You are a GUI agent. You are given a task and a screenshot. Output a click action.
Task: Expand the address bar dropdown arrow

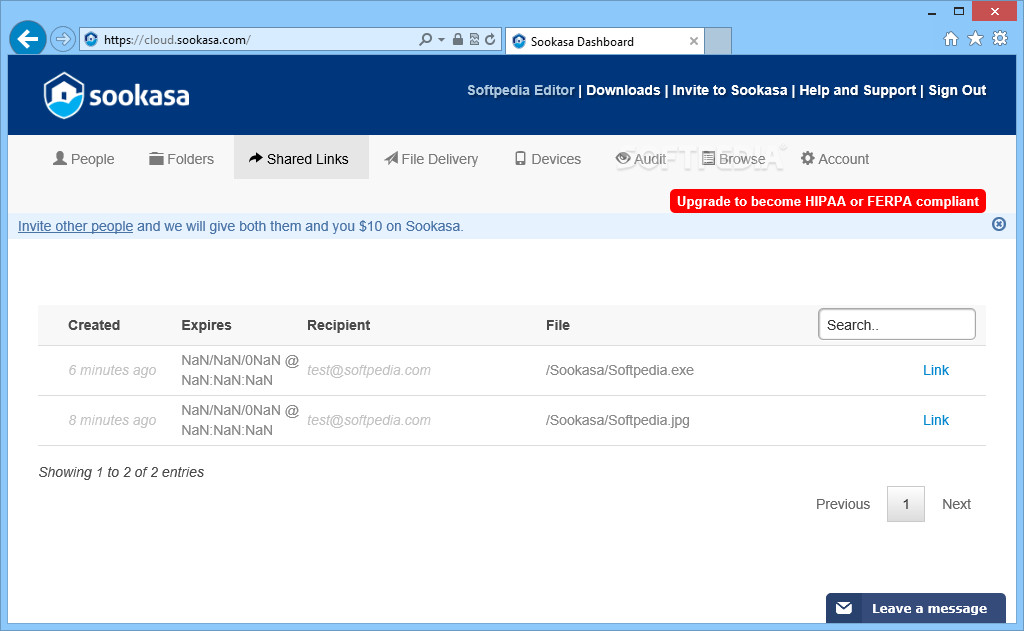(x=441, y=40)
